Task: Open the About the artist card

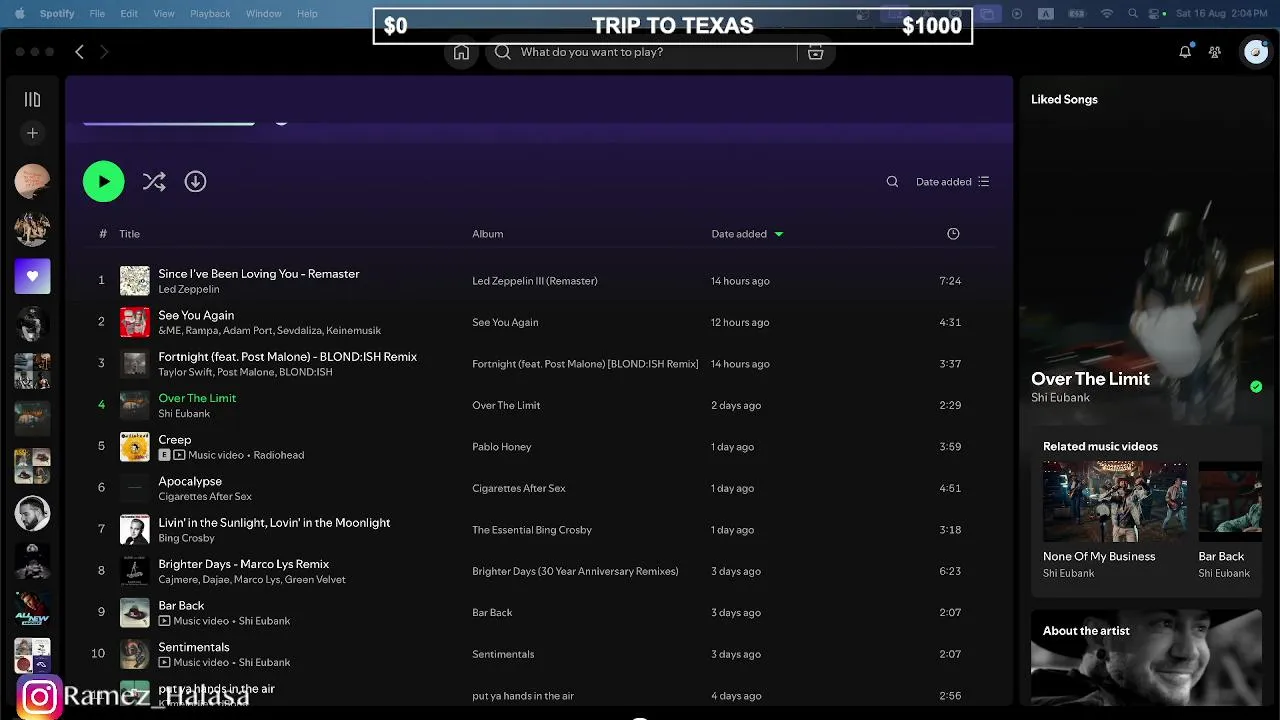Action: pyautogui.click(x=1146, y=658)
